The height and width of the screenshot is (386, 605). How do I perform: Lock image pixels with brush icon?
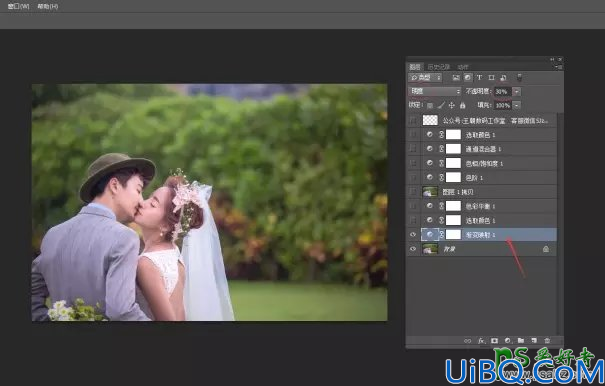441,105
